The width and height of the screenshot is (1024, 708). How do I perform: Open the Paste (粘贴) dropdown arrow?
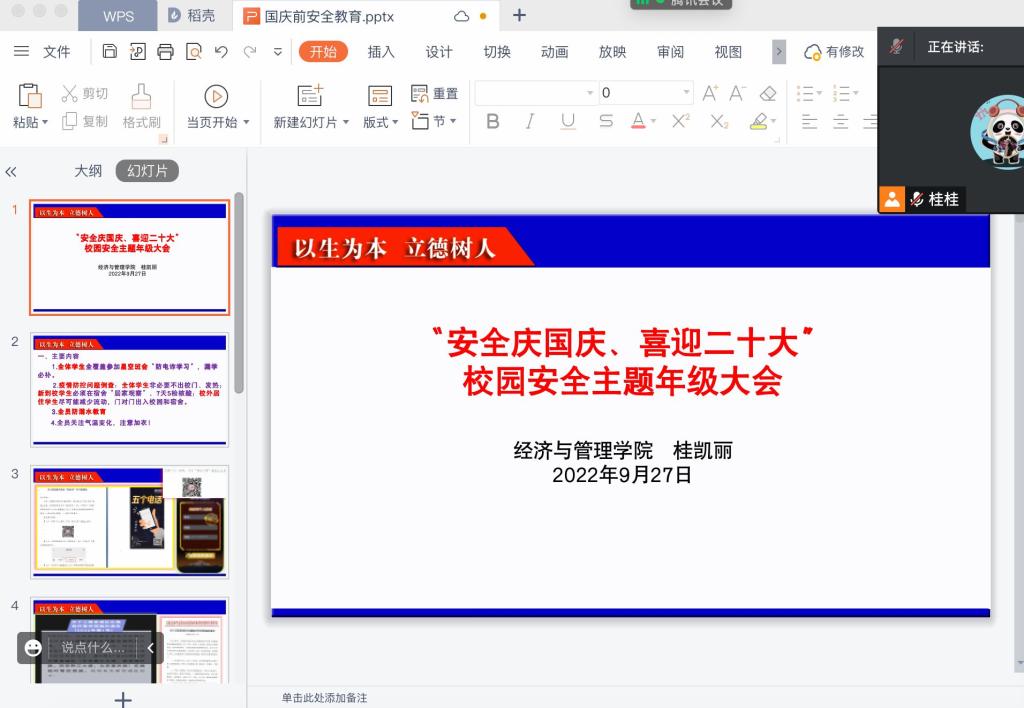point(44,122)
